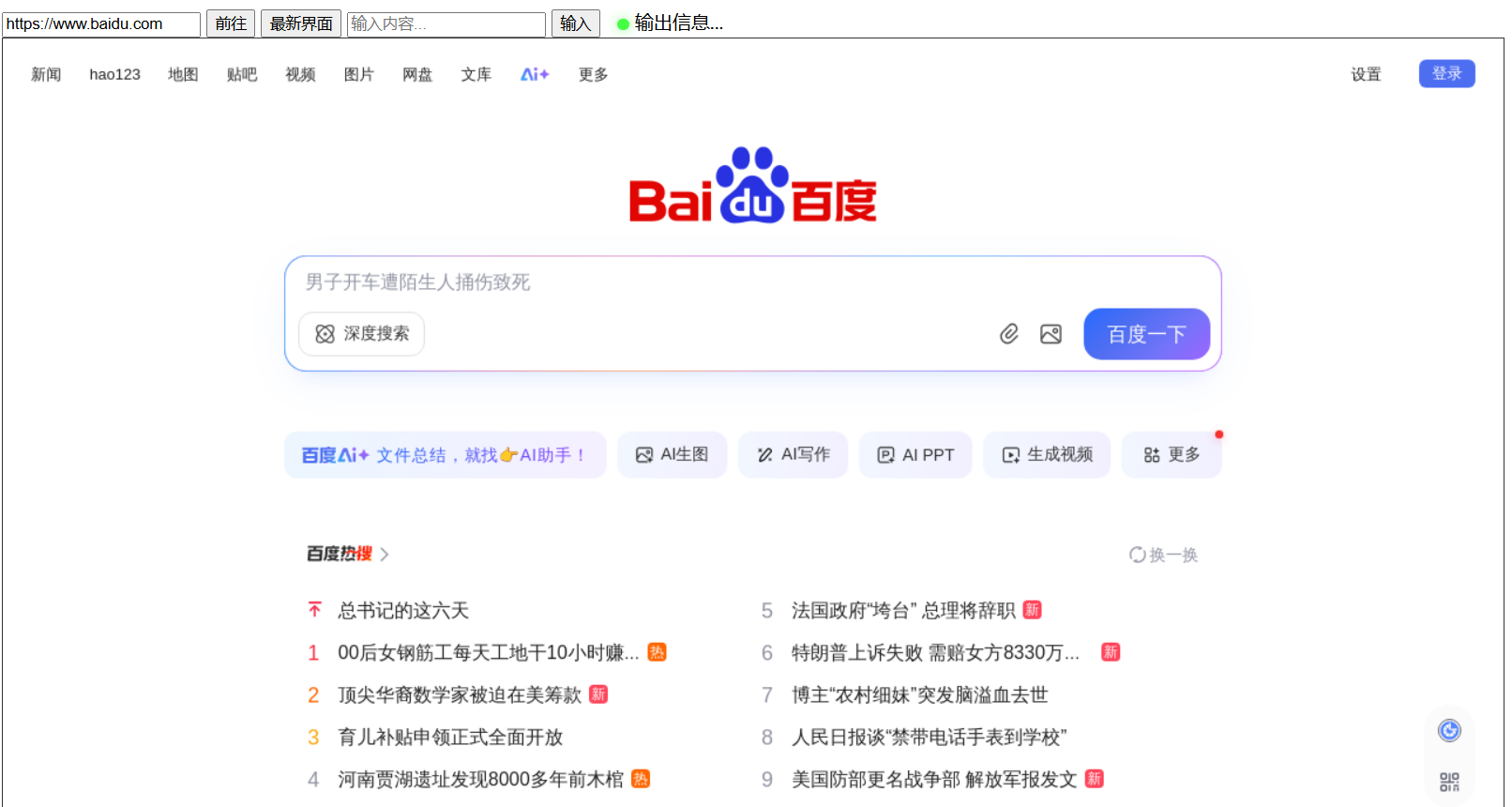This screenshot has width=1512, height=807.
Task: Open the 新闻 navigation link
Action: click(46, 74)
